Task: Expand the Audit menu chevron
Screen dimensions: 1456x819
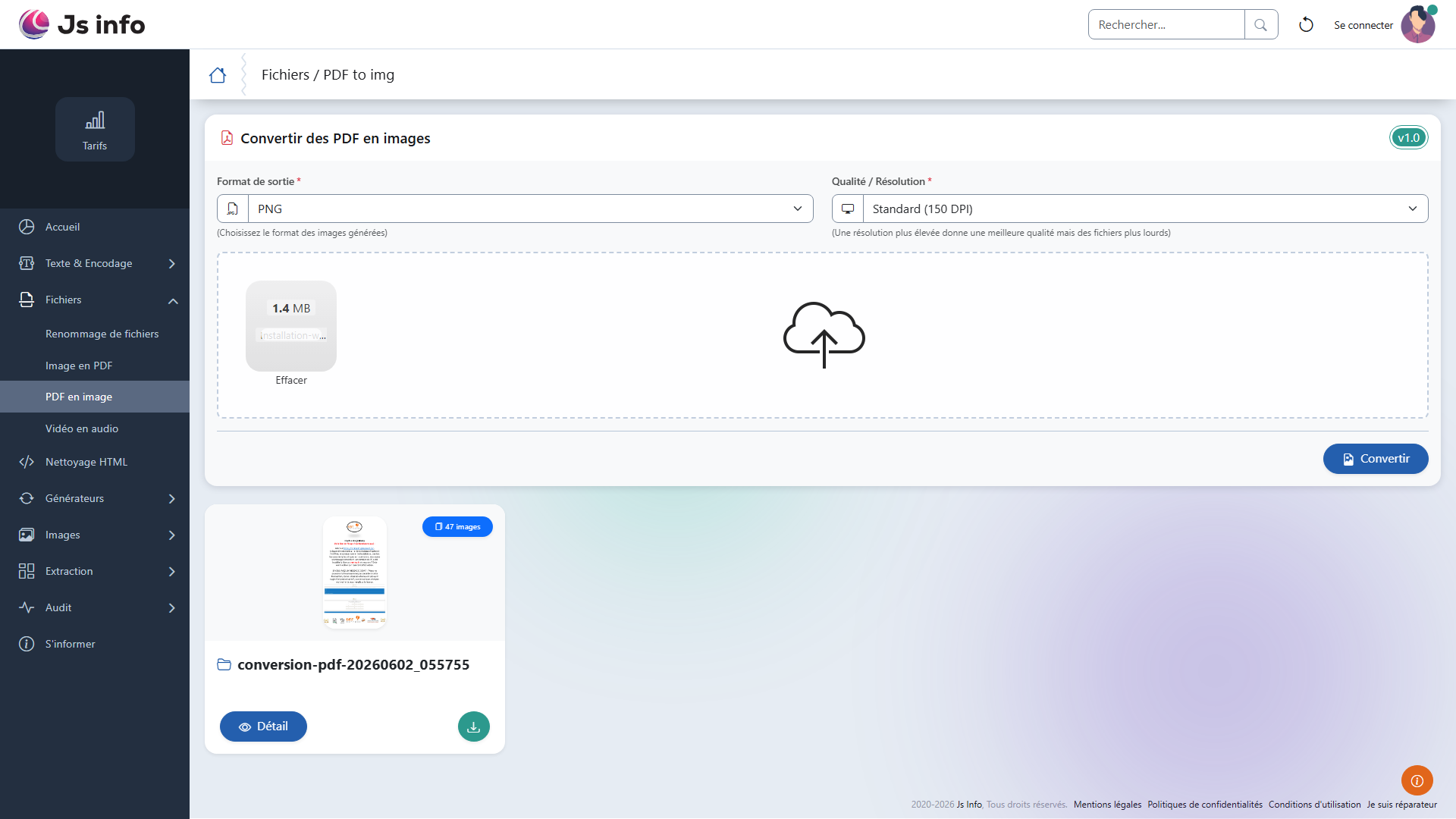Action: [x=172, y=608]
